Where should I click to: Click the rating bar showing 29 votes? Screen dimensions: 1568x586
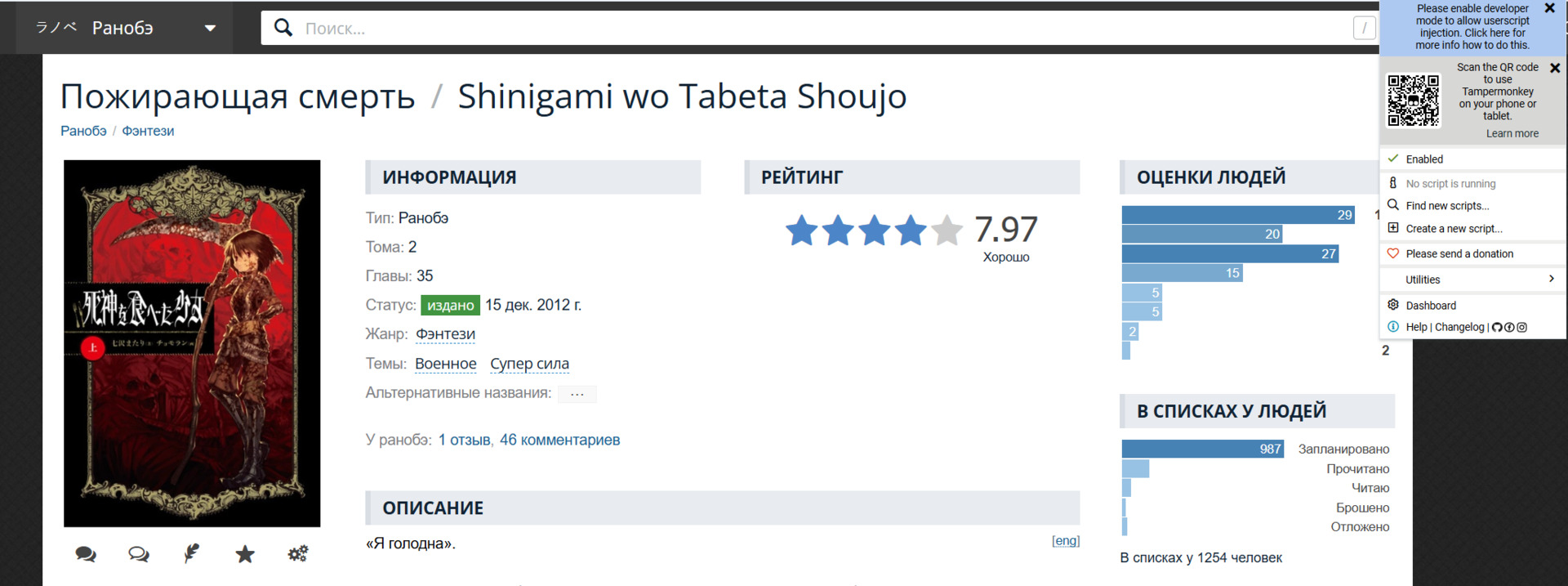point(1237,215)
